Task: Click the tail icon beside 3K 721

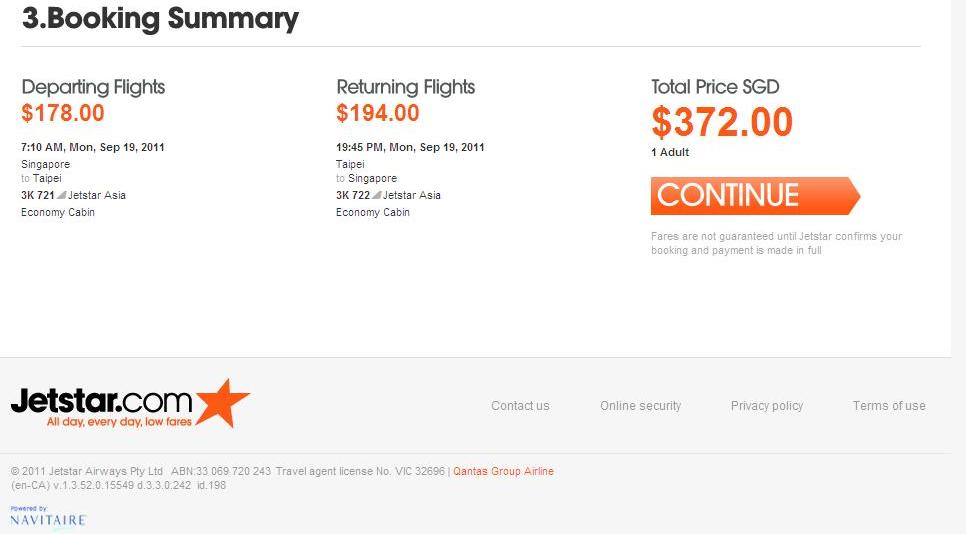Action: click(62, 195)
